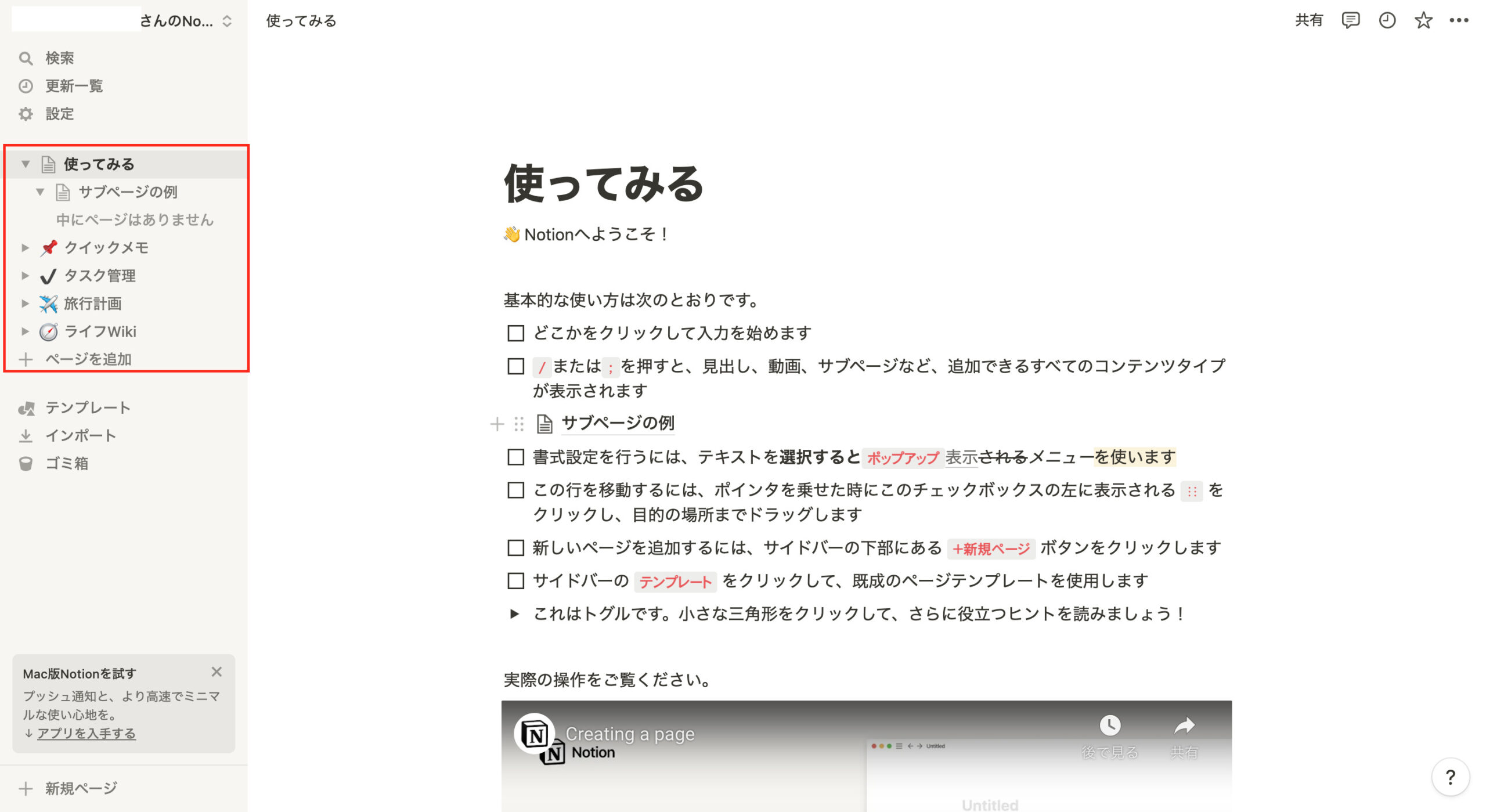
Task: Click the help question mark button
Action: coord(1450,777)
